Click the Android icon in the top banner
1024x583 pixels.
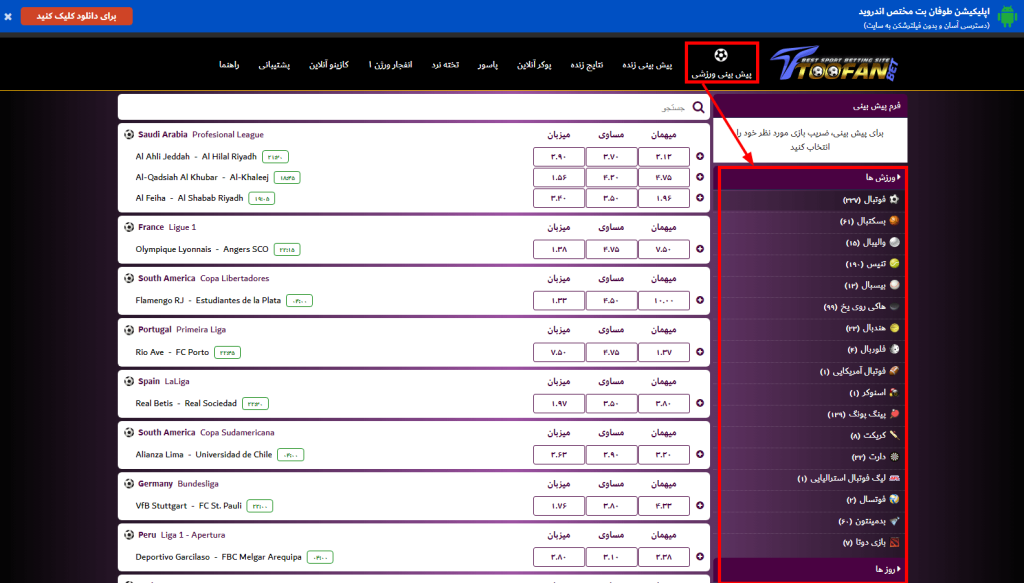pyautogui.click(x=1008, y=15)
